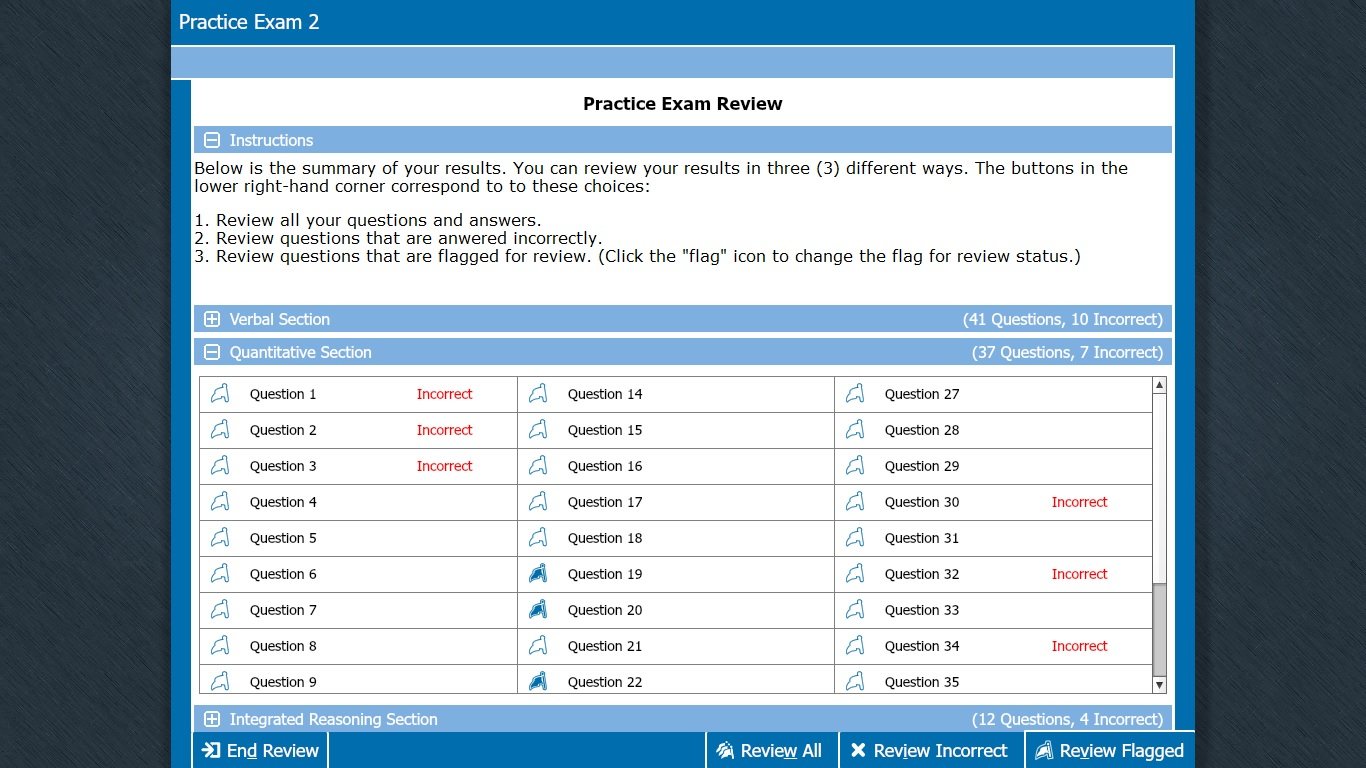Click Incorrect label for Question 30
Image resolution: width=1366 pixels, height=768 pixels.
(1079, 502)
